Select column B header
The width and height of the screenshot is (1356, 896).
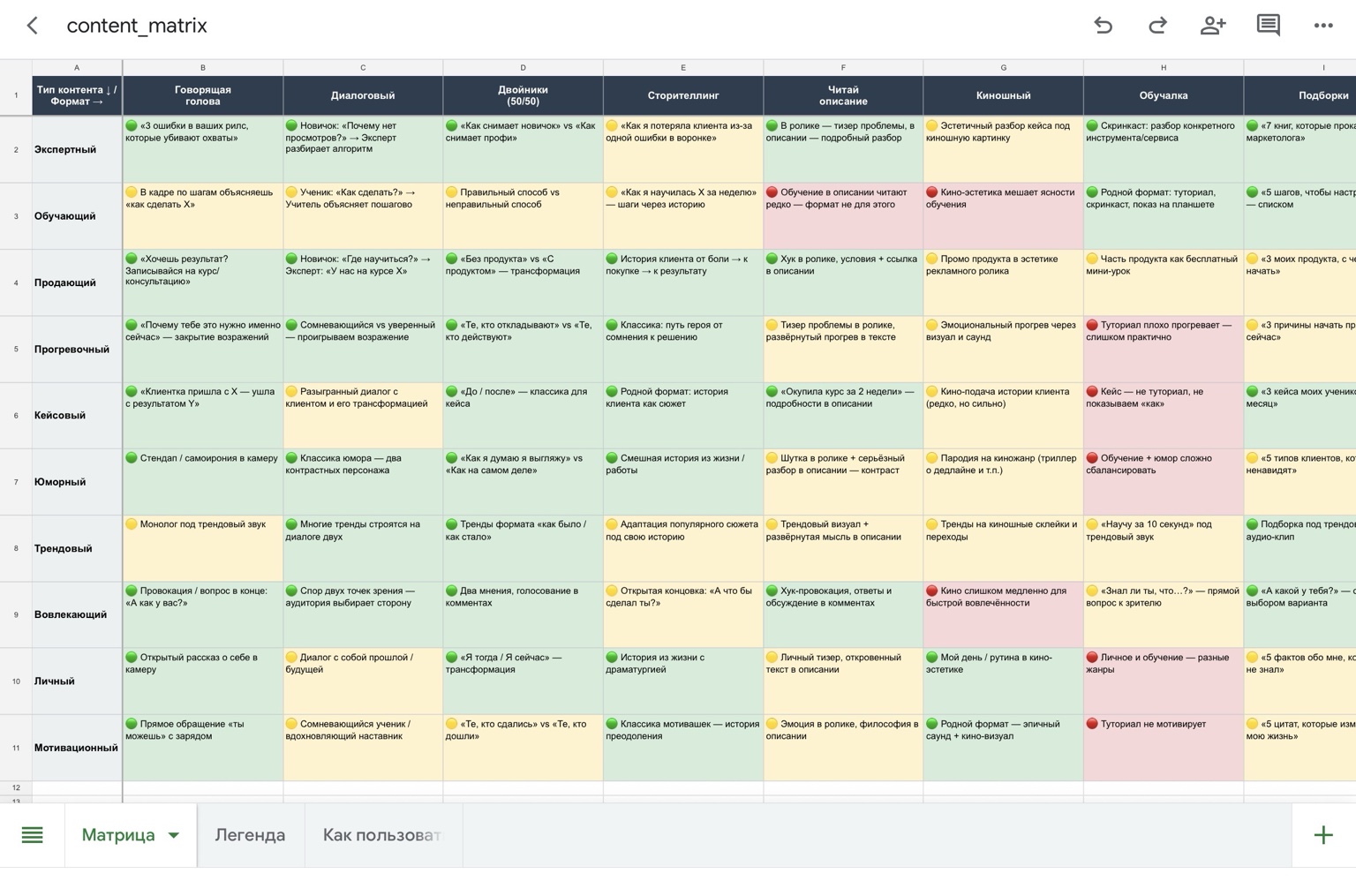coord(203,67)
